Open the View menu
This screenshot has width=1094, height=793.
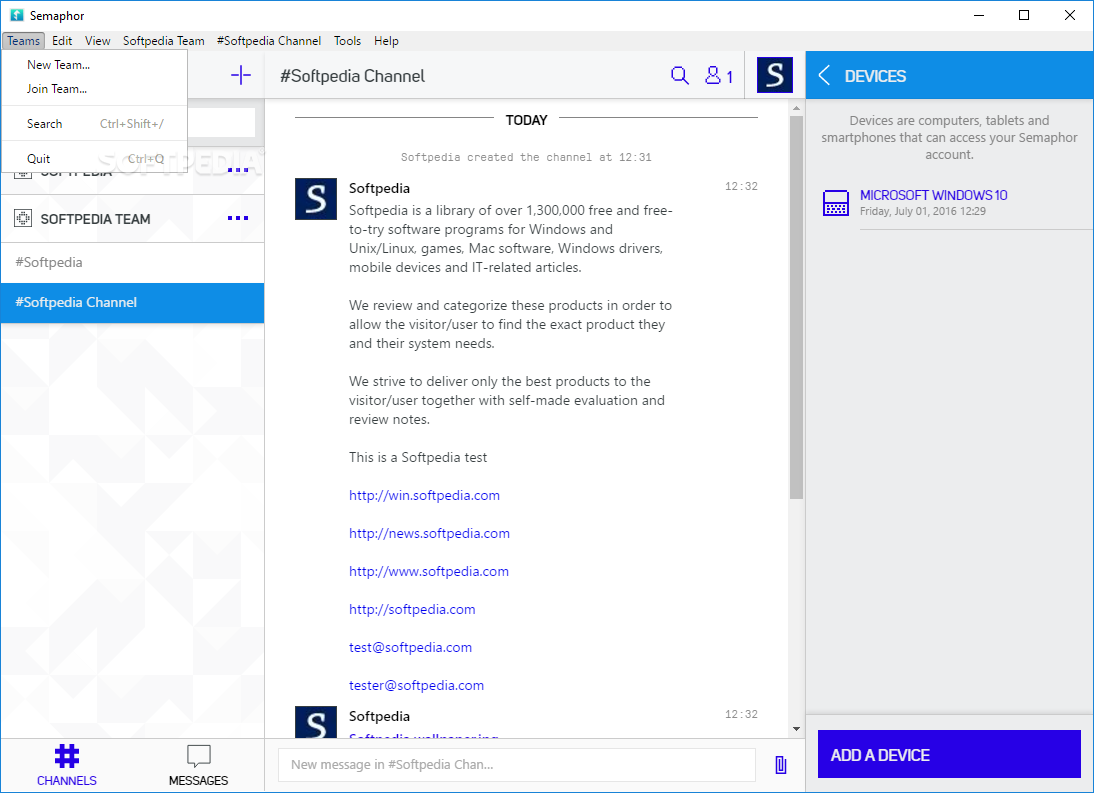coord(98,40)
